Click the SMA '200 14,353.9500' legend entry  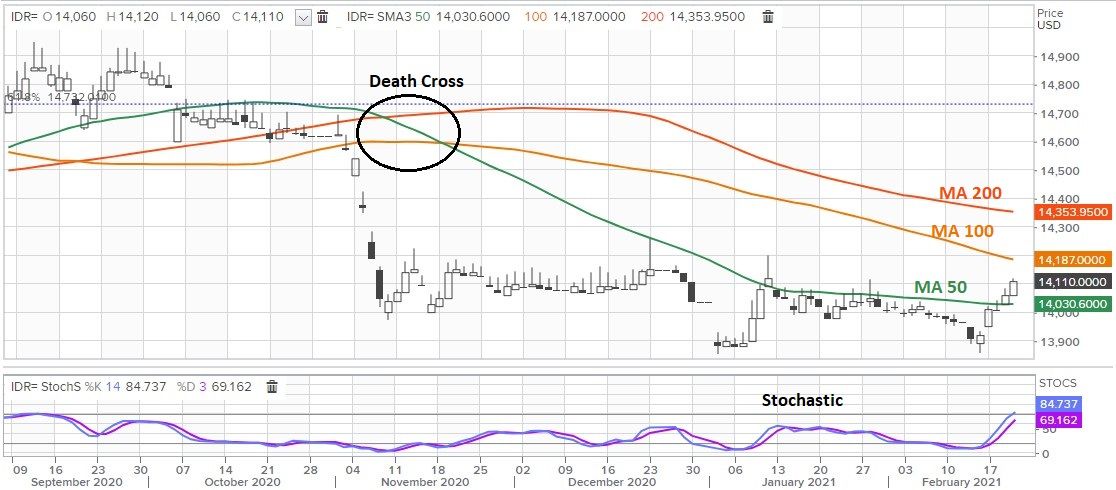click(695, 17)
